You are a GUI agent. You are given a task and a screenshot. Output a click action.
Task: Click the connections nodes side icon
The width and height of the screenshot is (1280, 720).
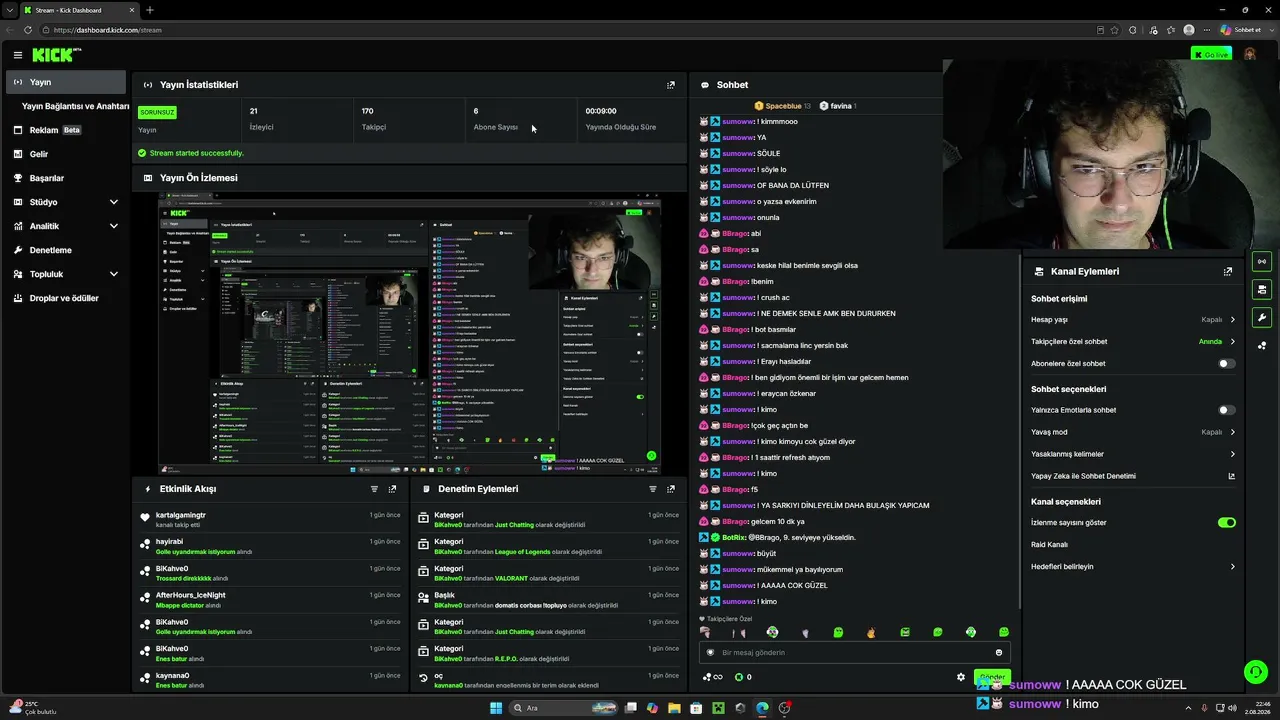coord(1262,346)
